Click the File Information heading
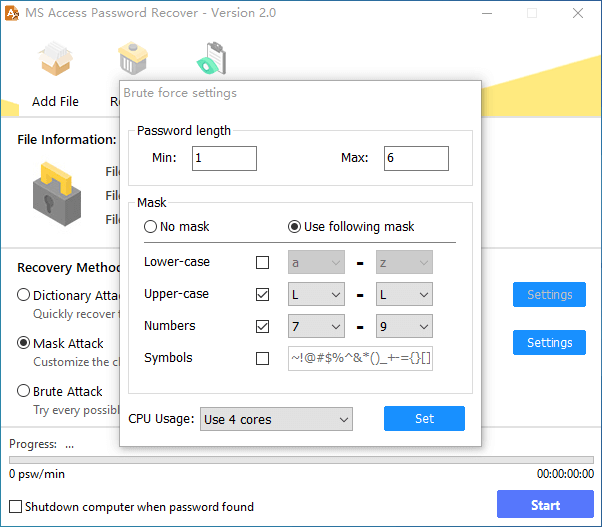Viewport: 602px width, 527px height. click(x=67, y=140)
